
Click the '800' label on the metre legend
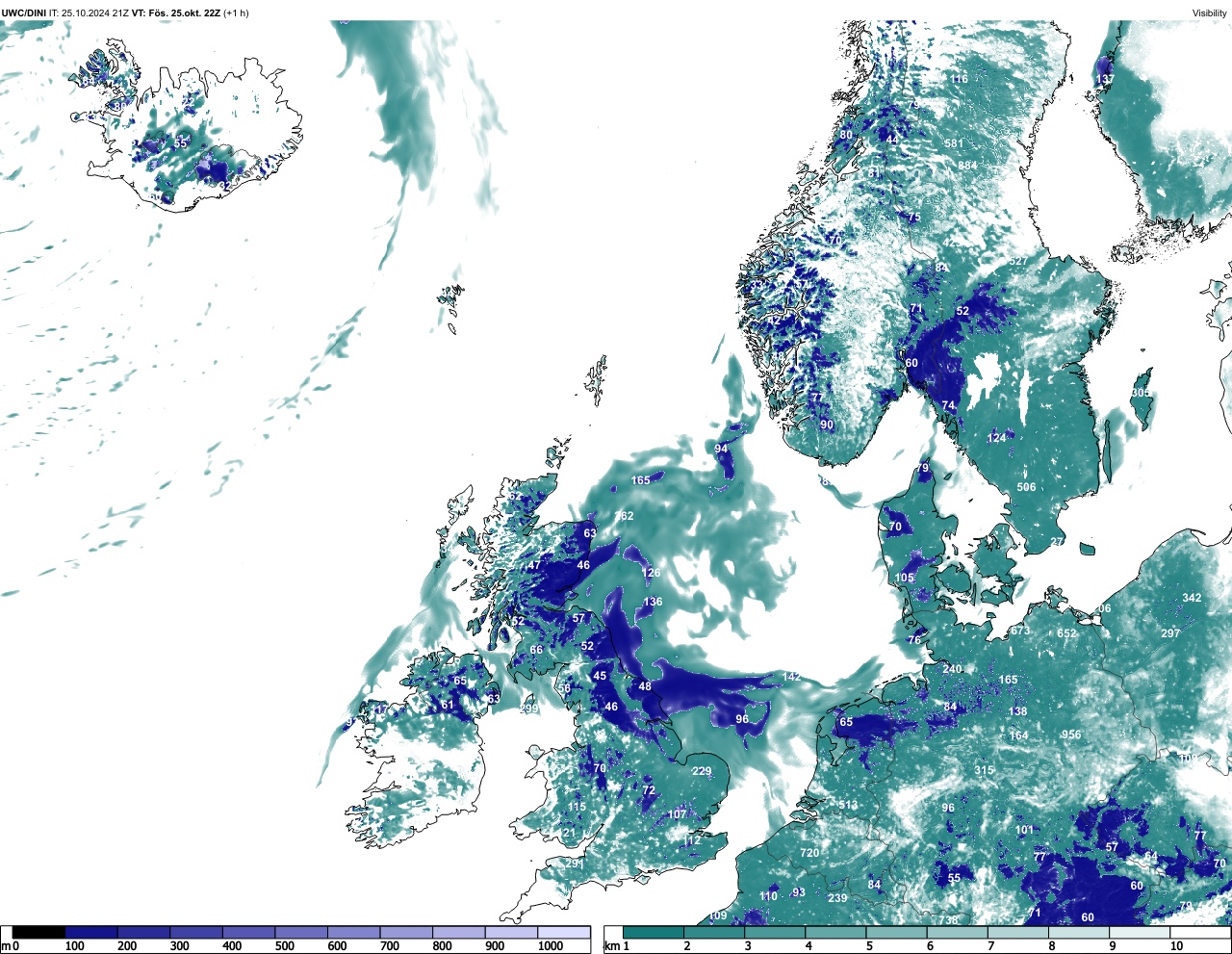[443, 946]
